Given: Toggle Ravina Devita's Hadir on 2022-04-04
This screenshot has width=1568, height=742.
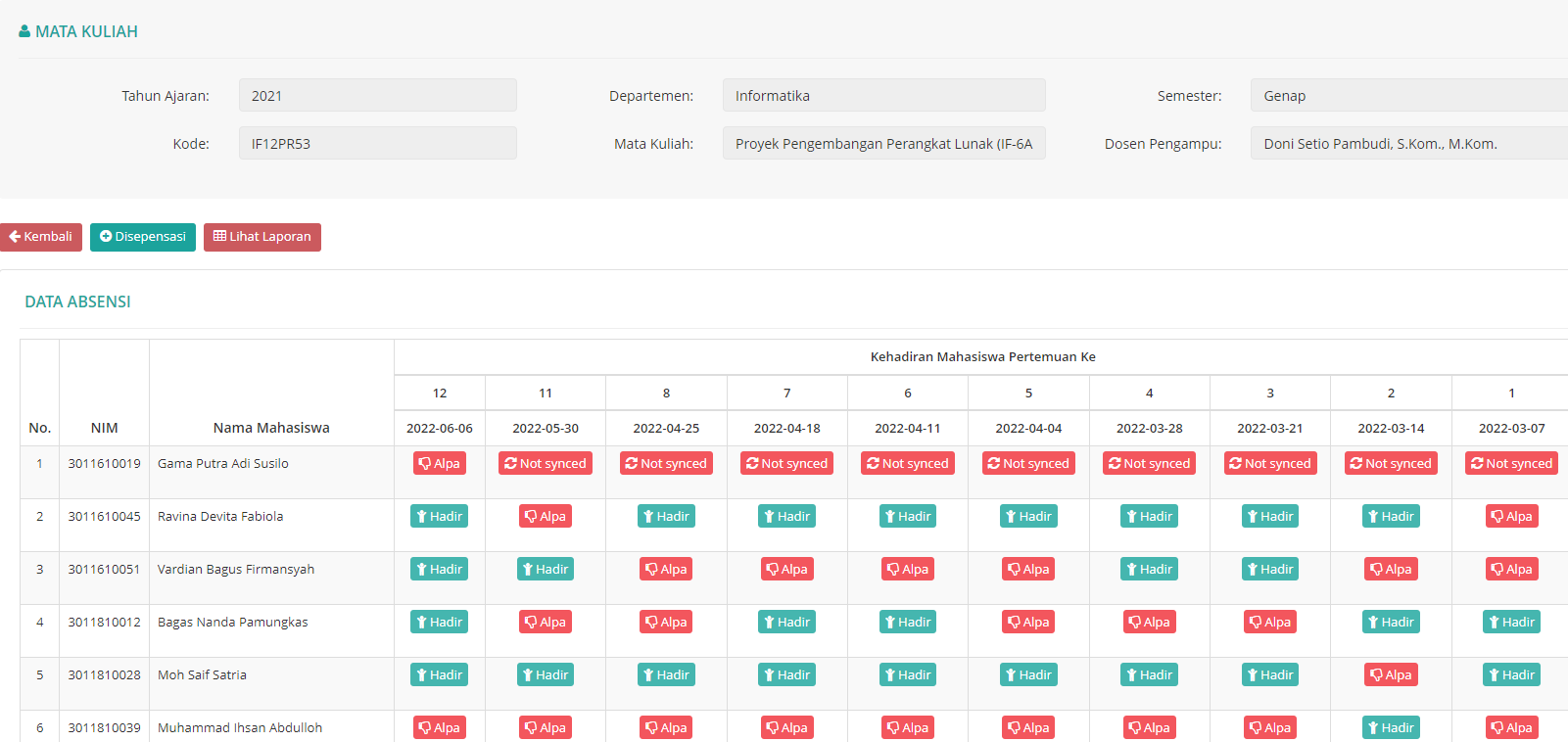Looking at the screenshot, I should [x=1028, y=516].
